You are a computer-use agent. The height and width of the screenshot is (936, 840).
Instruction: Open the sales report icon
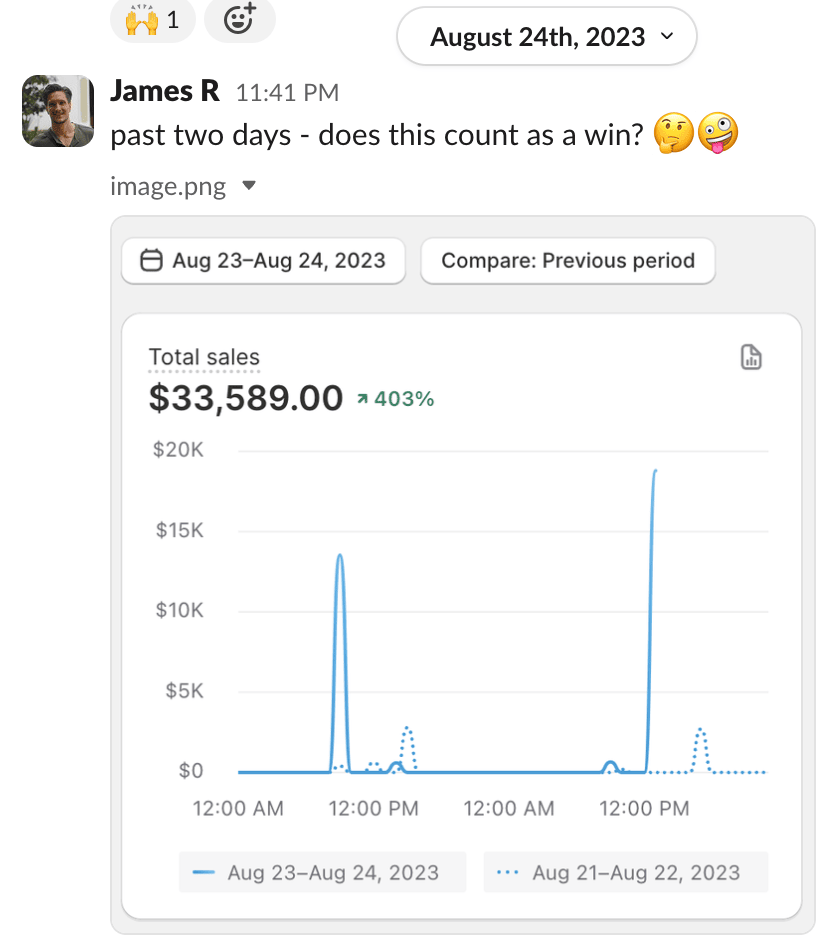[x=751, y=357]
